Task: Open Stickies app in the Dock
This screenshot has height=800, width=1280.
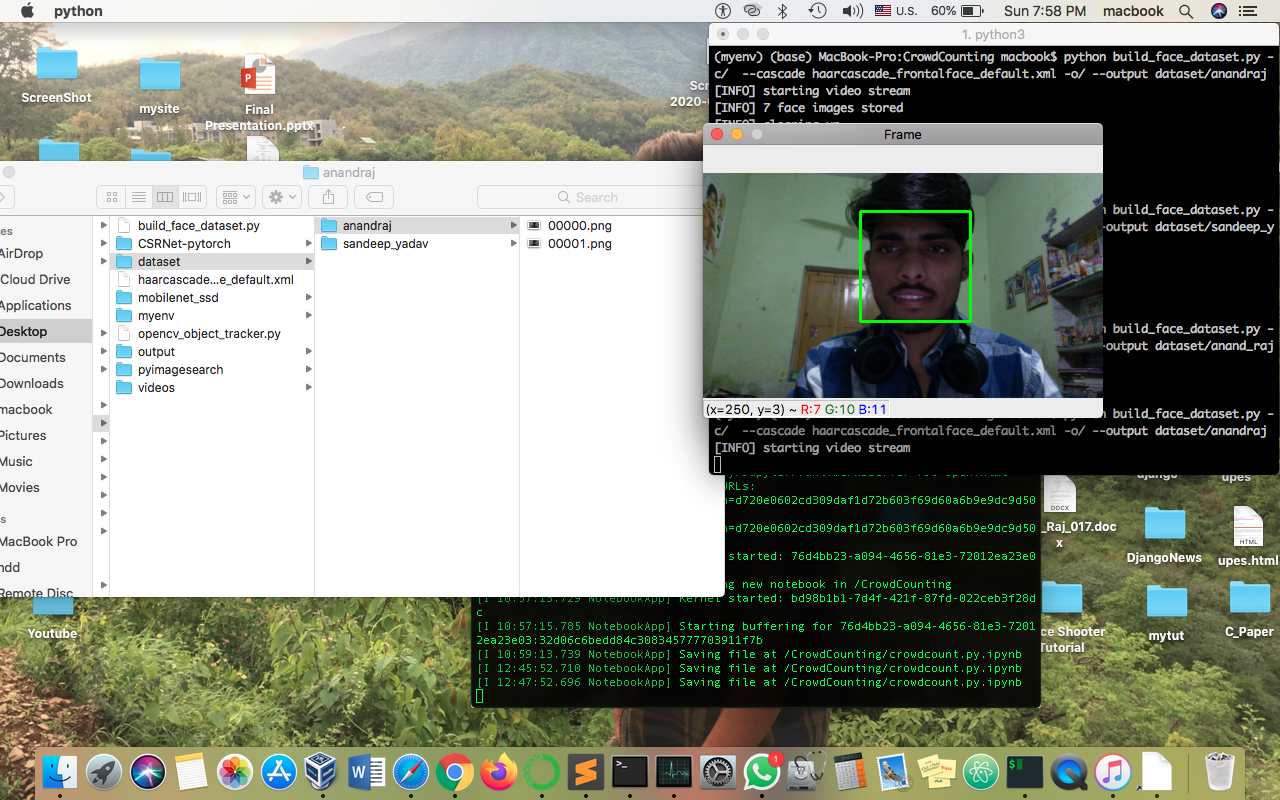Action: coord(937,771)
